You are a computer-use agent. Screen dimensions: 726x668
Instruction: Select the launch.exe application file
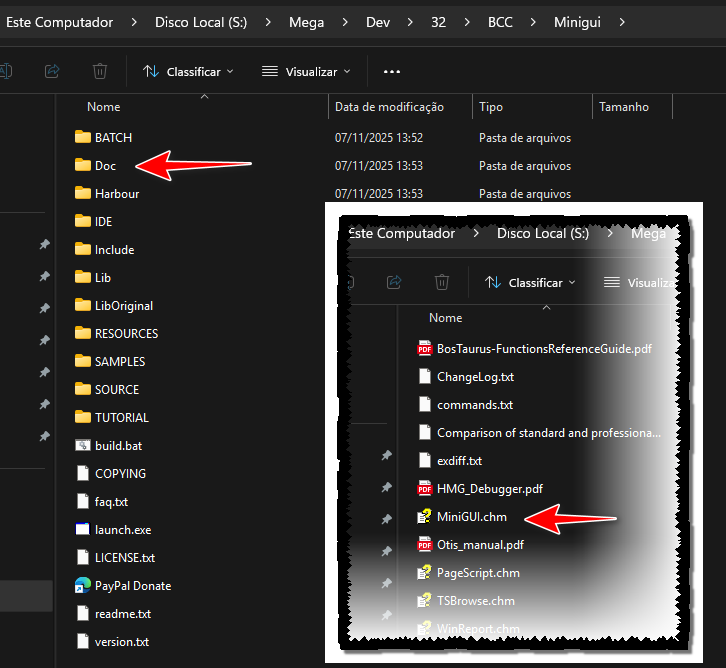coord(122,530)
